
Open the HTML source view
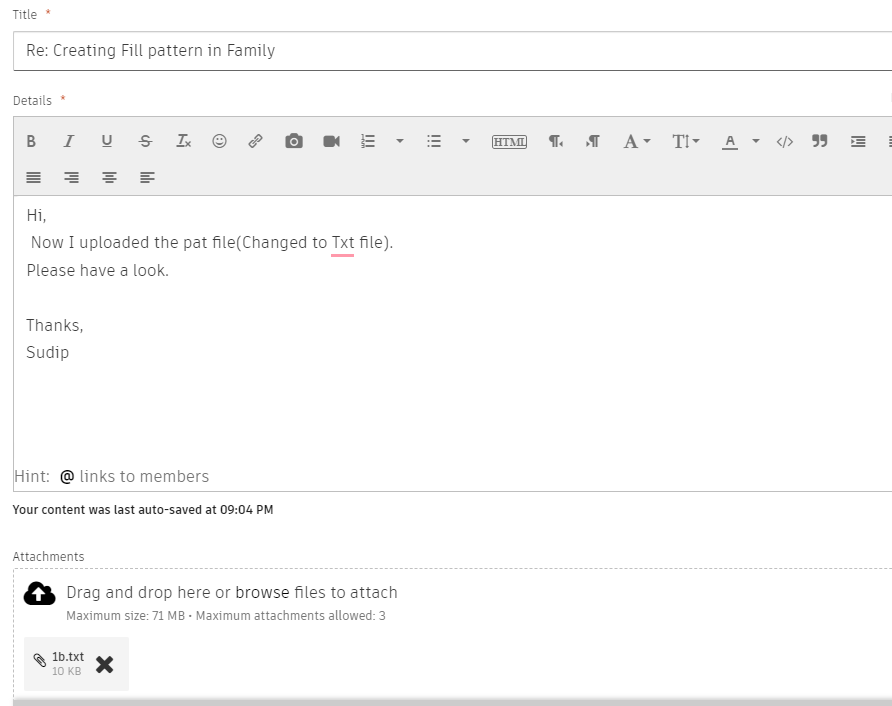[509, 141]
